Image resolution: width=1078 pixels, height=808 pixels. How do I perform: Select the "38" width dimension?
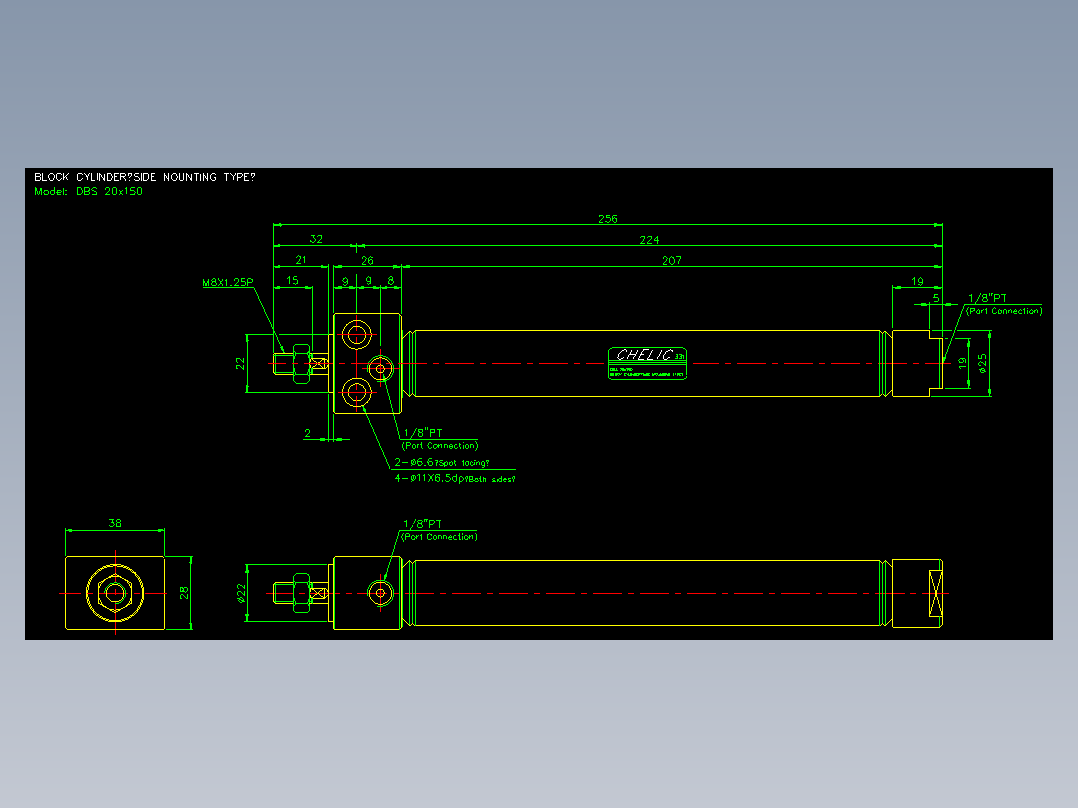pos(115,523)
